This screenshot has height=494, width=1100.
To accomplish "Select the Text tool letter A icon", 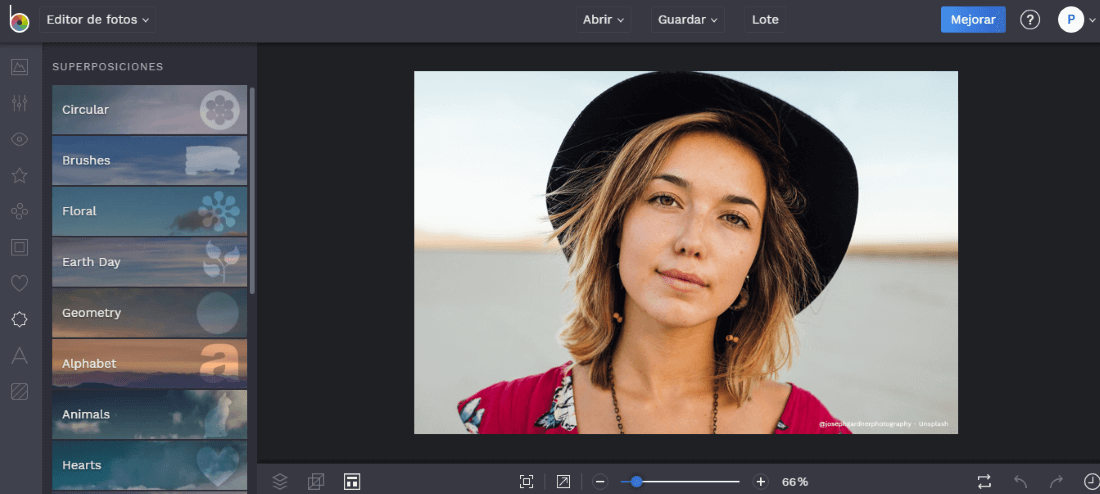I will 19,355.
